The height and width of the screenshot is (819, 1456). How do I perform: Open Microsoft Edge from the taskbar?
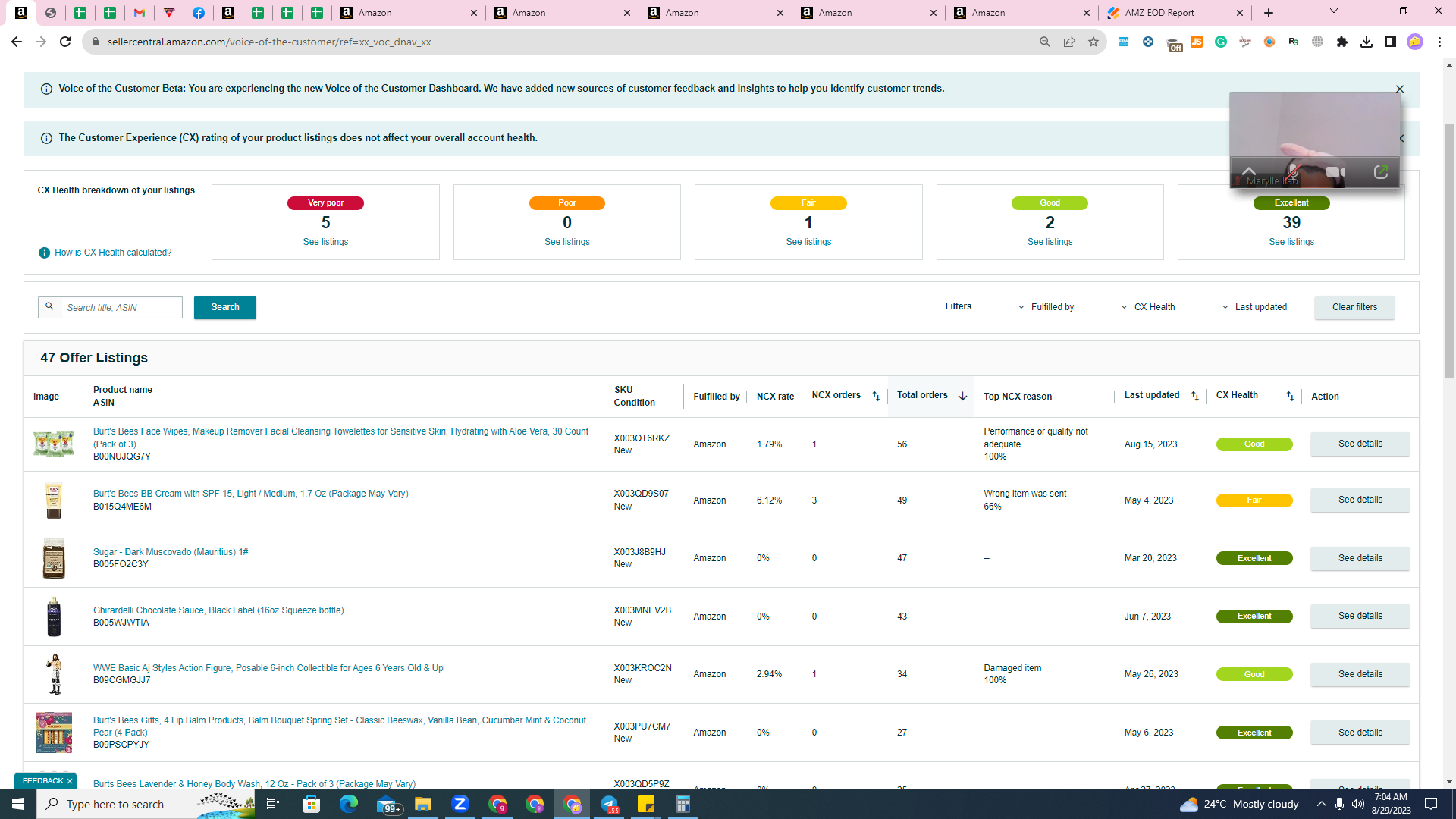click(x=349, y=804)
